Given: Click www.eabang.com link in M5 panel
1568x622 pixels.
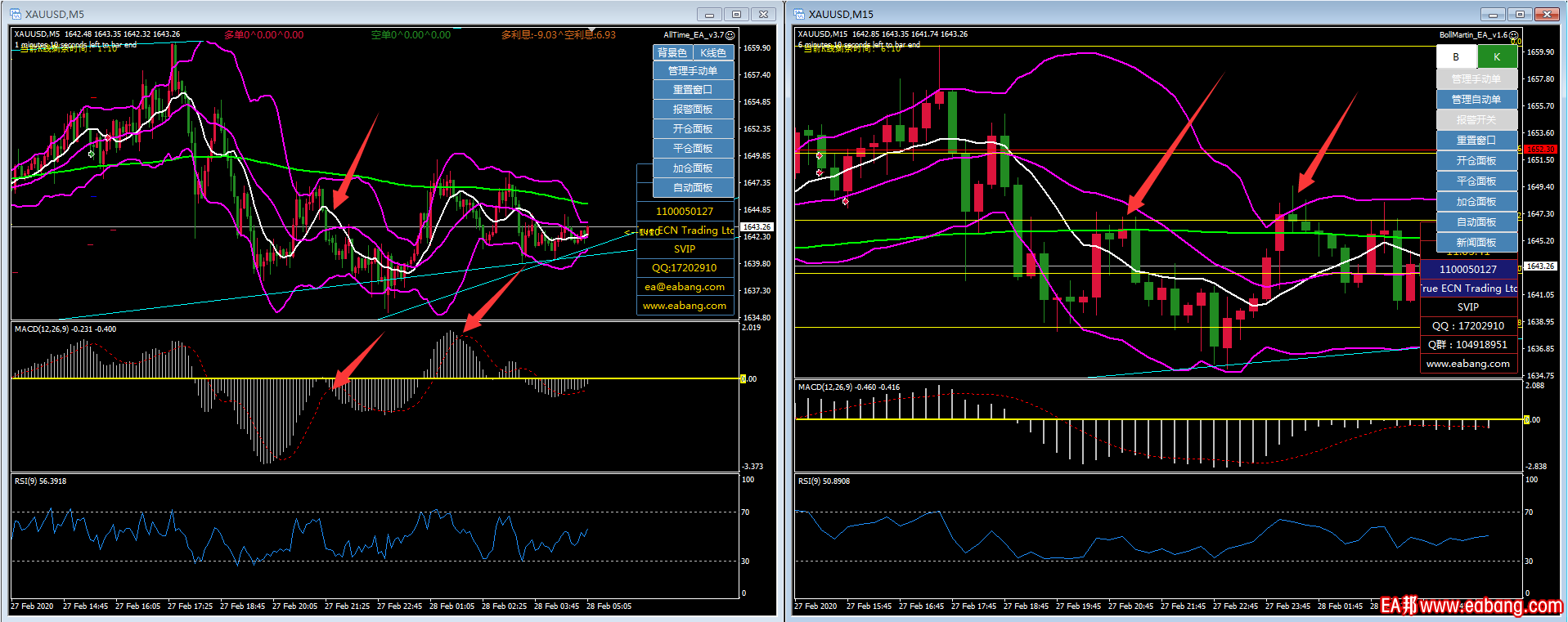Looking at the screenshot, I should pos(685,306).
